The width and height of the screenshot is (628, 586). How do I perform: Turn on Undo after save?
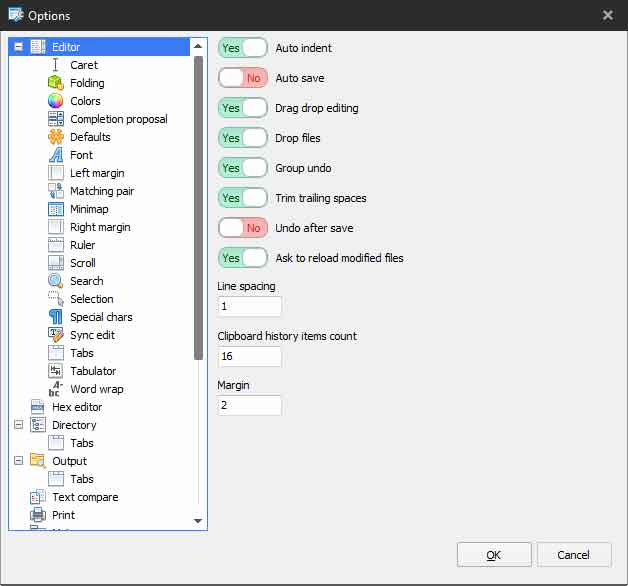coord(243,228)
